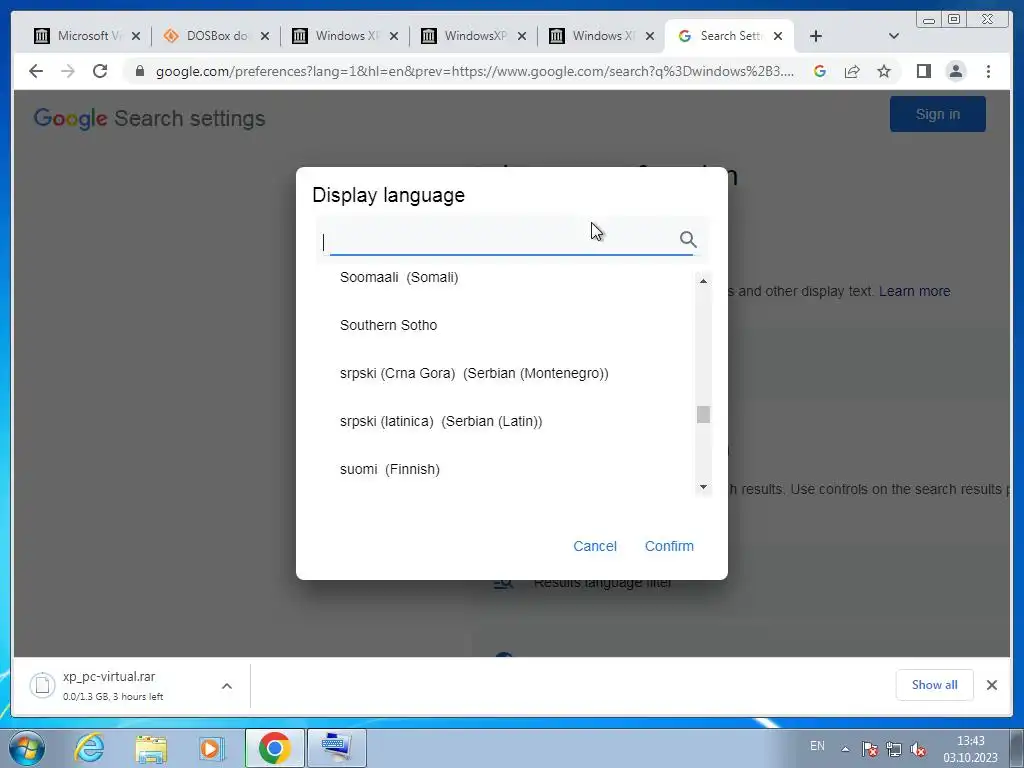1024x768 pixels.
Task: Open Windows Media Player from taskbar
Action: coord(211,748)
